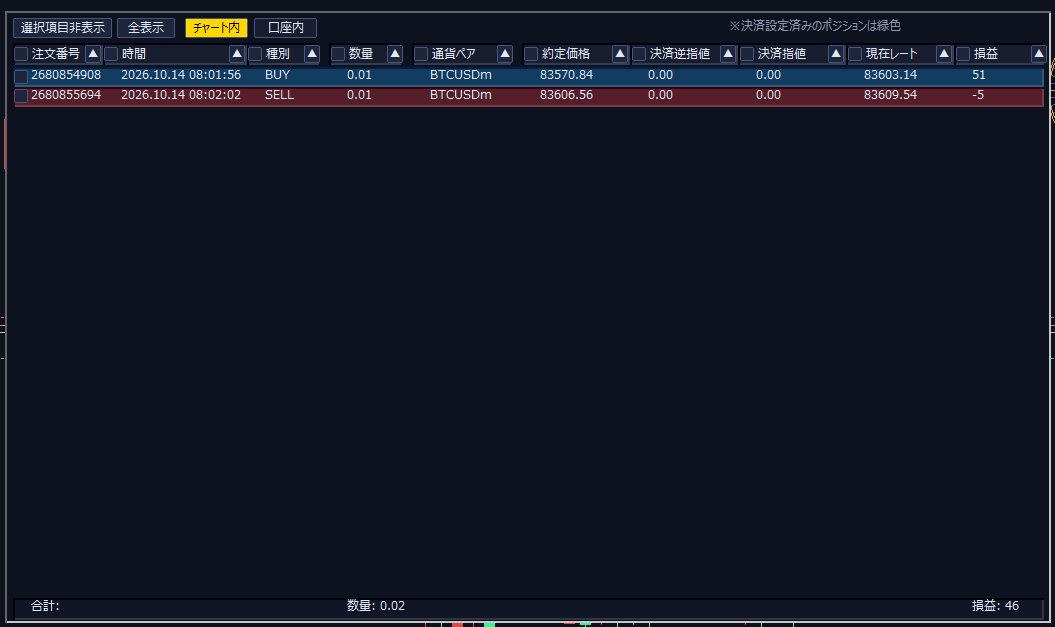Click the total 数量: 0.02 footer
This screenshot has height=627, width=1055.
[376, 605]
